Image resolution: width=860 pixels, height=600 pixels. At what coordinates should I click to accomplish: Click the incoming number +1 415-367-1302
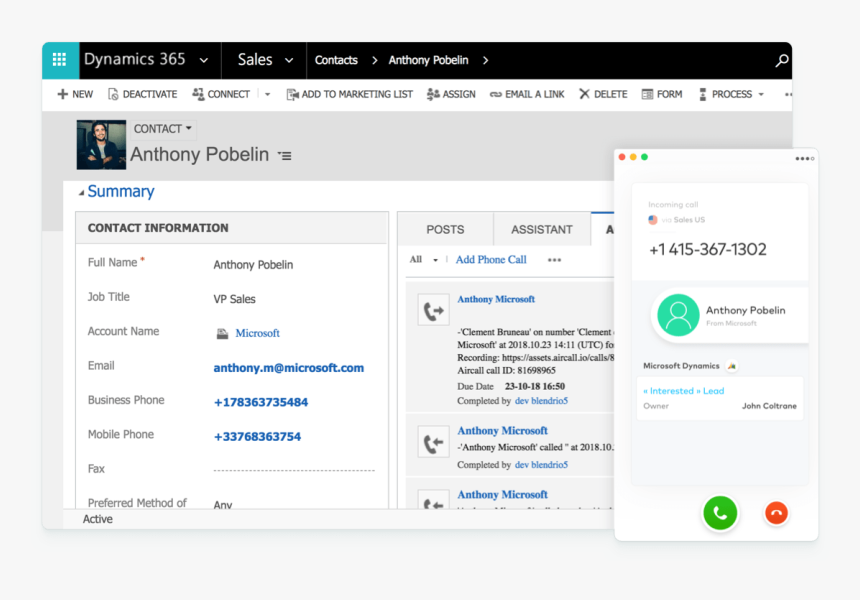708,250
